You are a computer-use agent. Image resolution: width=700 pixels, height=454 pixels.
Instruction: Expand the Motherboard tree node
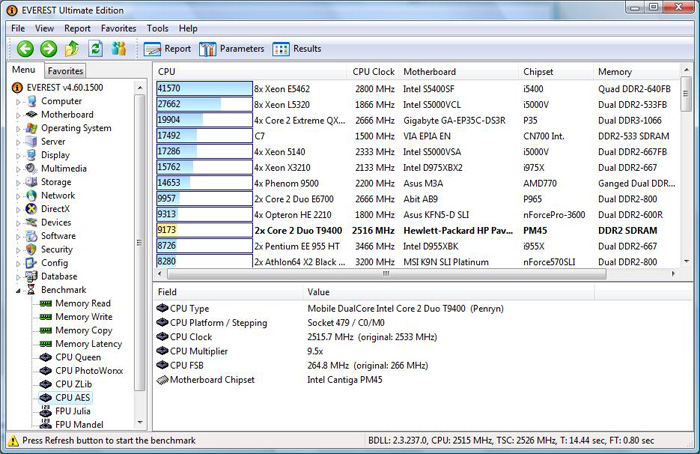point(19,115)
